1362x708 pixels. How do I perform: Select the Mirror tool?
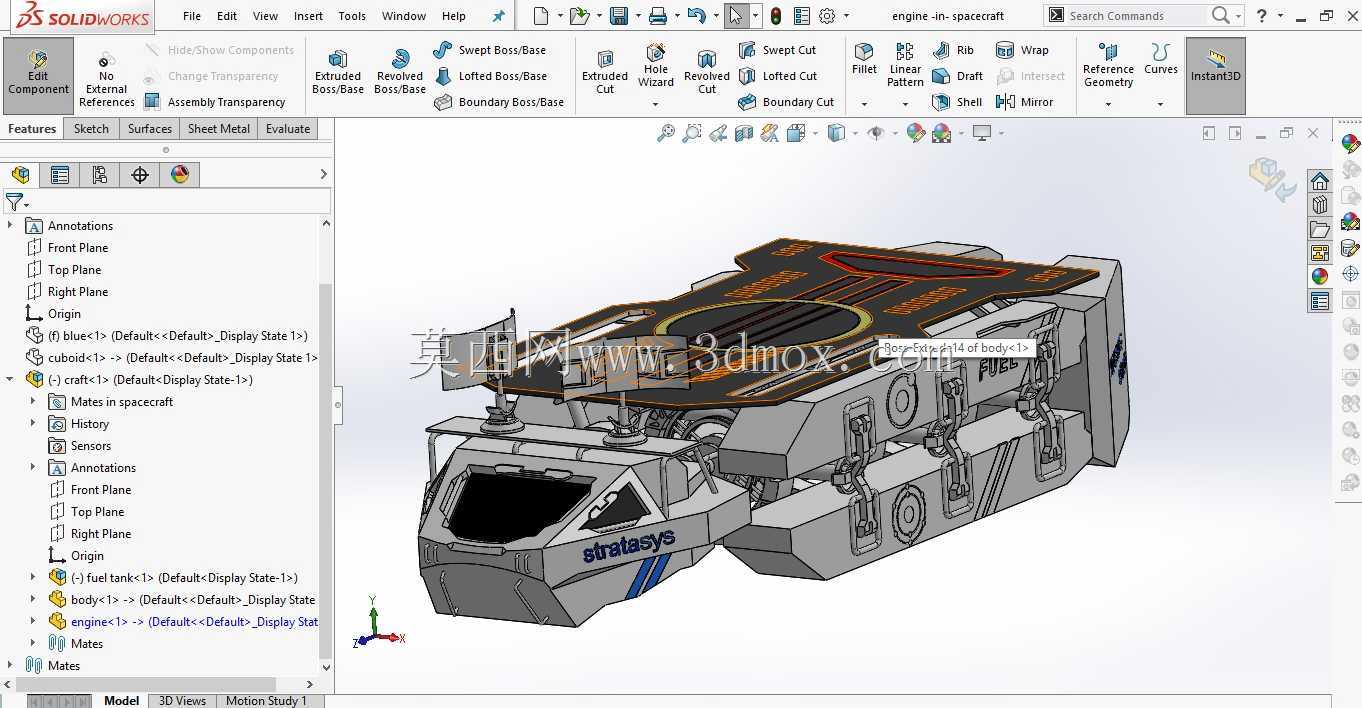(x=1024, y=102)
